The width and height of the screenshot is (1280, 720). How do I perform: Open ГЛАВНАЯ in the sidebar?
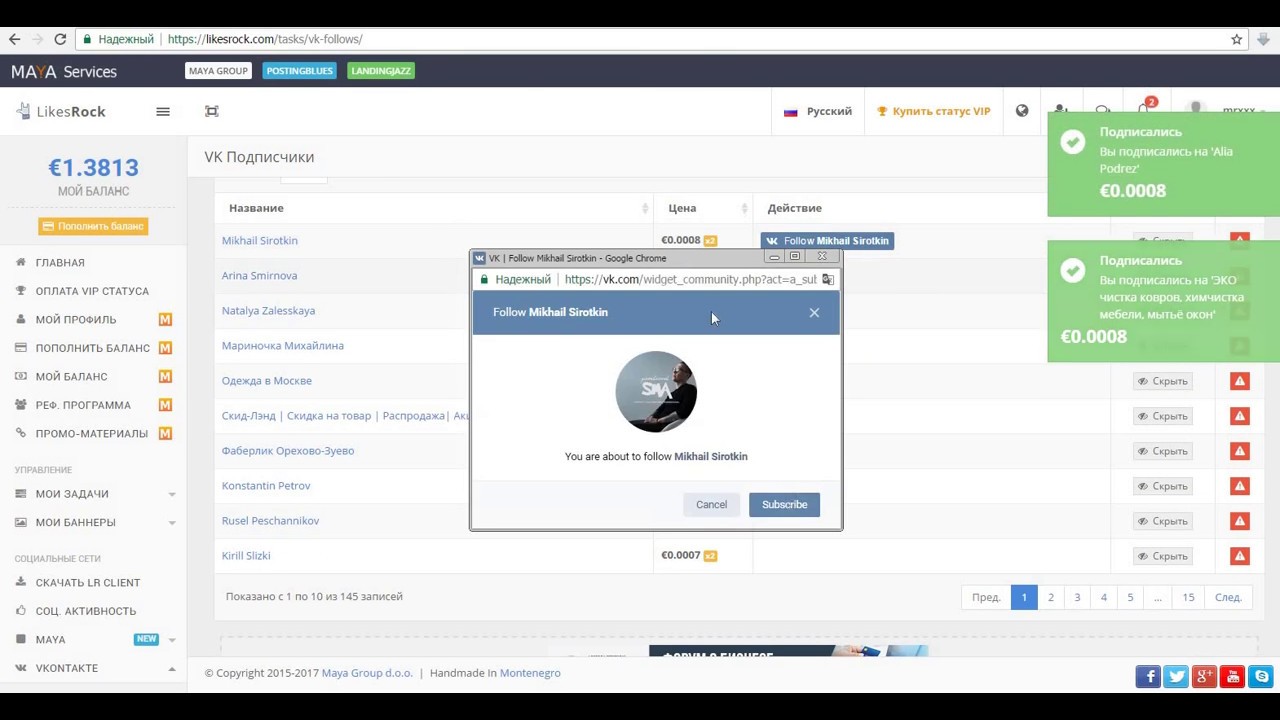pyautogui.click(x=60, y=263)
